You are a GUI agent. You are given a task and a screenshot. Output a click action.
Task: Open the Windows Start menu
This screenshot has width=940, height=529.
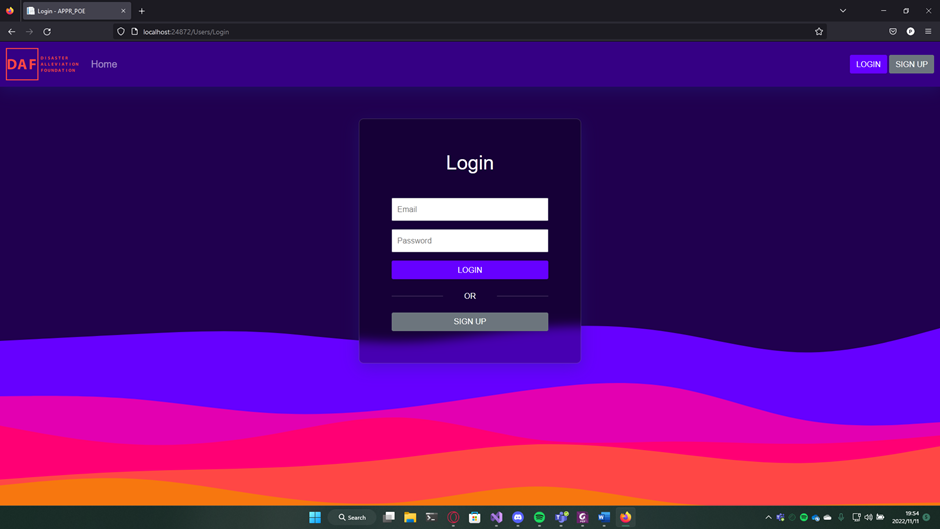click(315, 517)
